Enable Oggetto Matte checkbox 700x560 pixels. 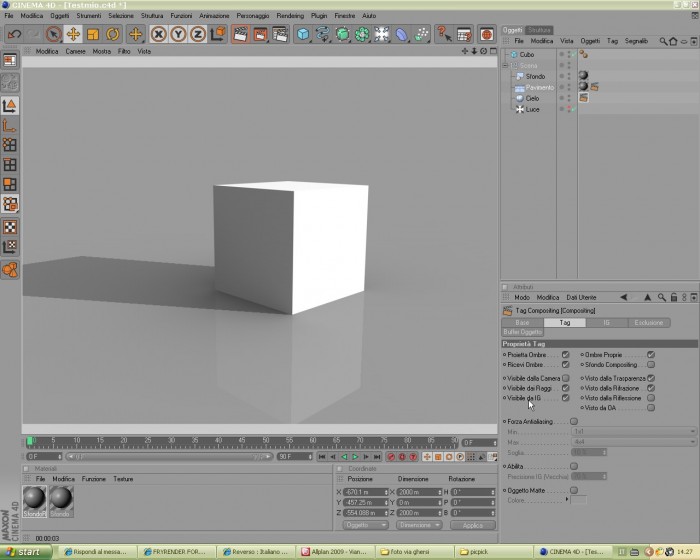point(574,490)
